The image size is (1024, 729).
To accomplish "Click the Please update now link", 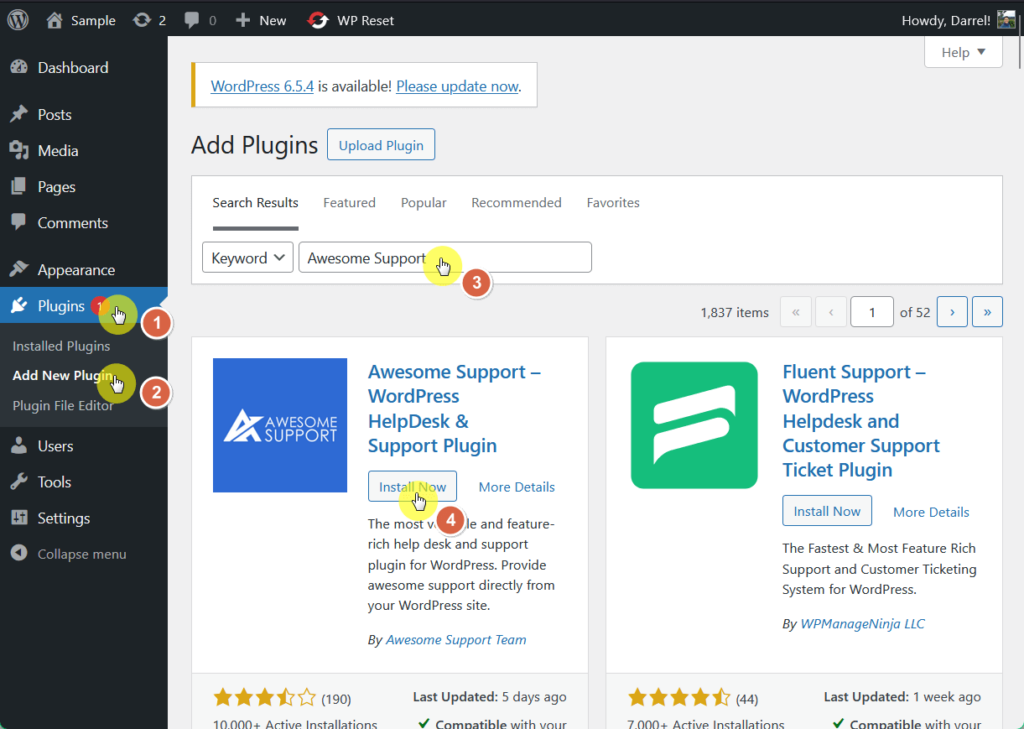I will pos(457,86).
